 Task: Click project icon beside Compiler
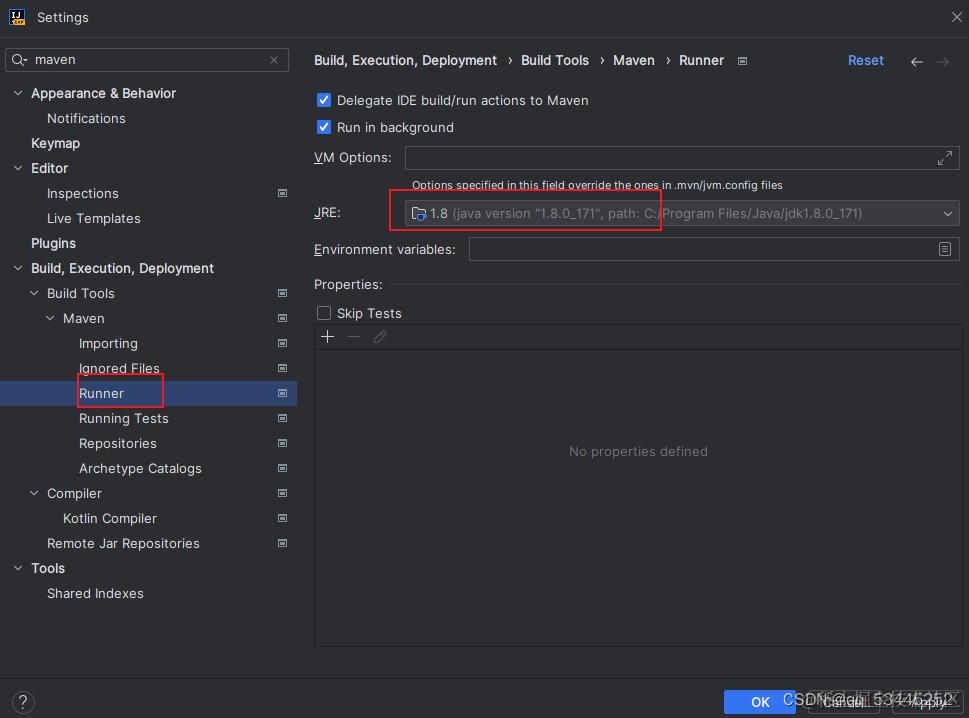282,494
